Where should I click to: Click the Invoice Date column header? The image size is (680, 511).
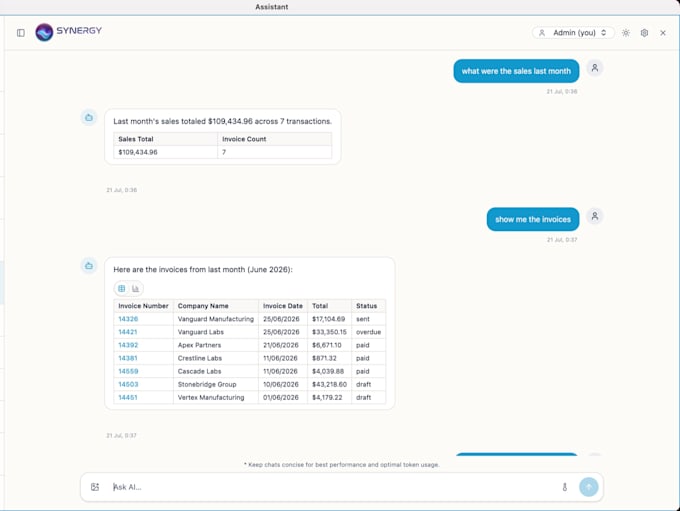tap(283, 306)
